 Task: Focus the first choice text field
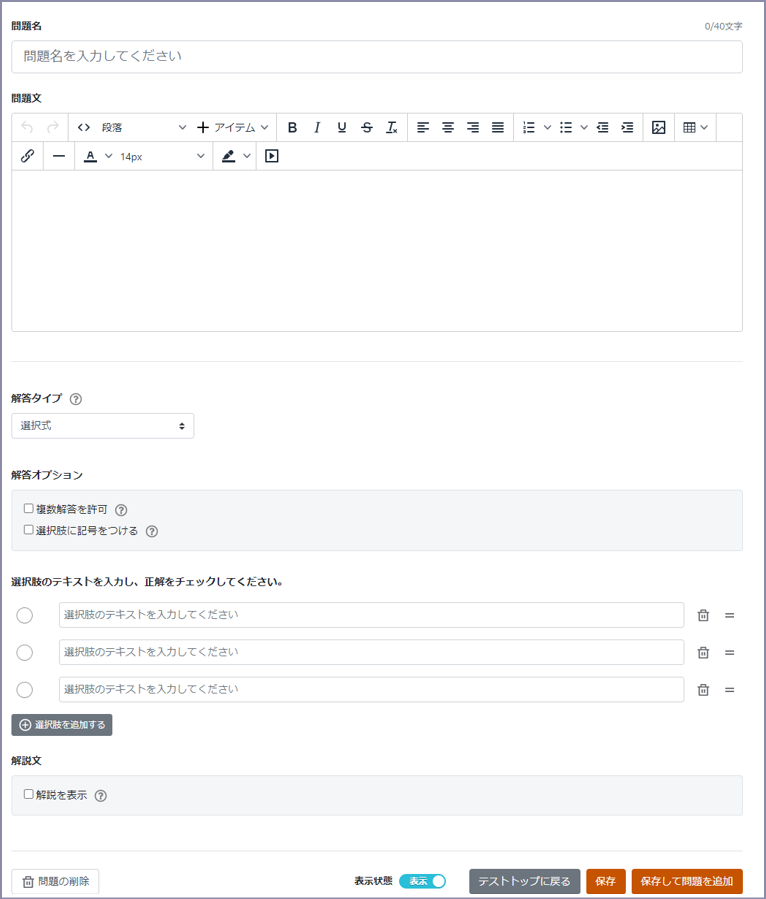point(372,615)
